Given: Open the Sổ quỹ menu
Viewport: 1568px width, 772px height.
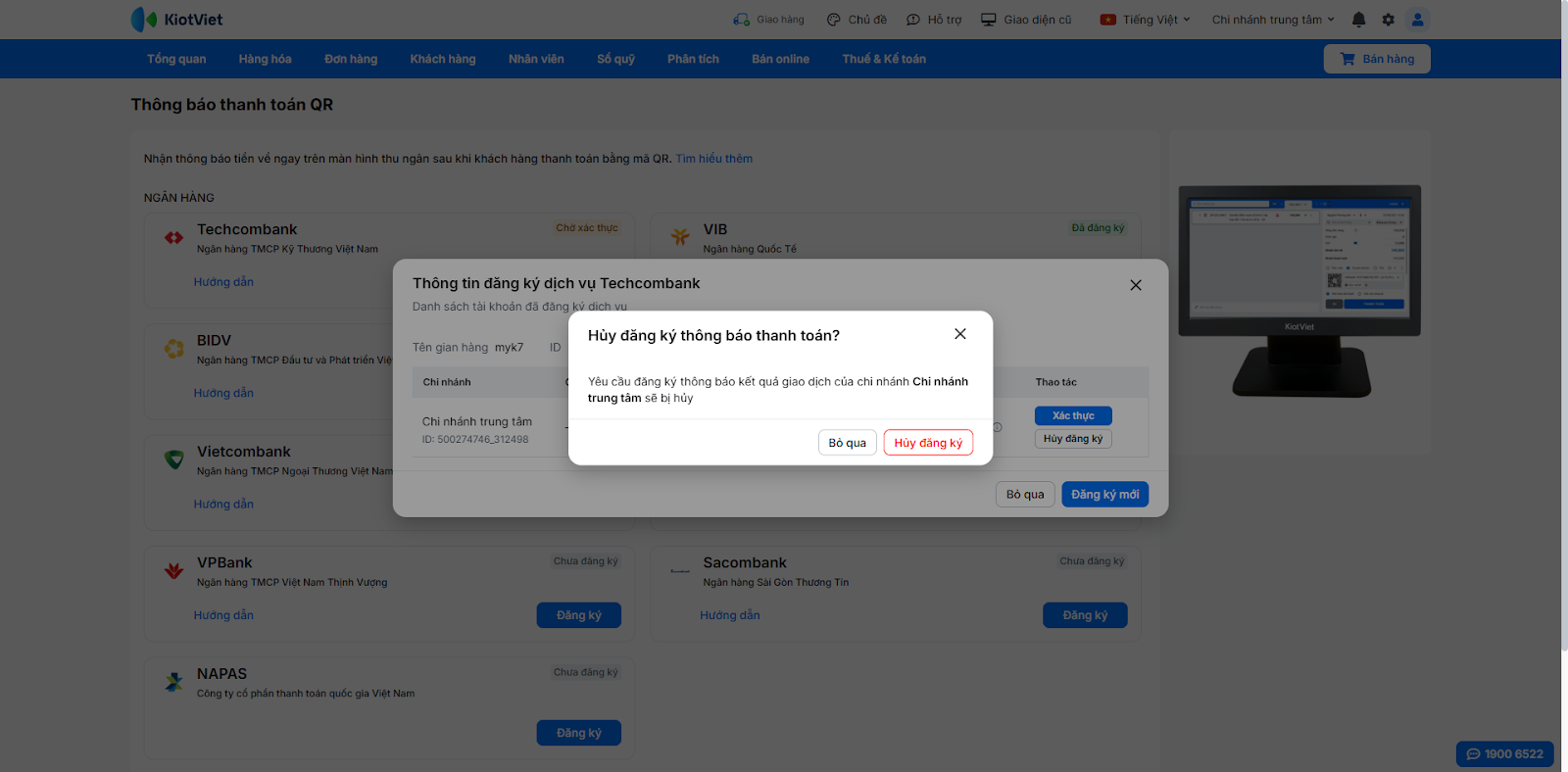Looking at the screenshot, I should pos(615,59).
